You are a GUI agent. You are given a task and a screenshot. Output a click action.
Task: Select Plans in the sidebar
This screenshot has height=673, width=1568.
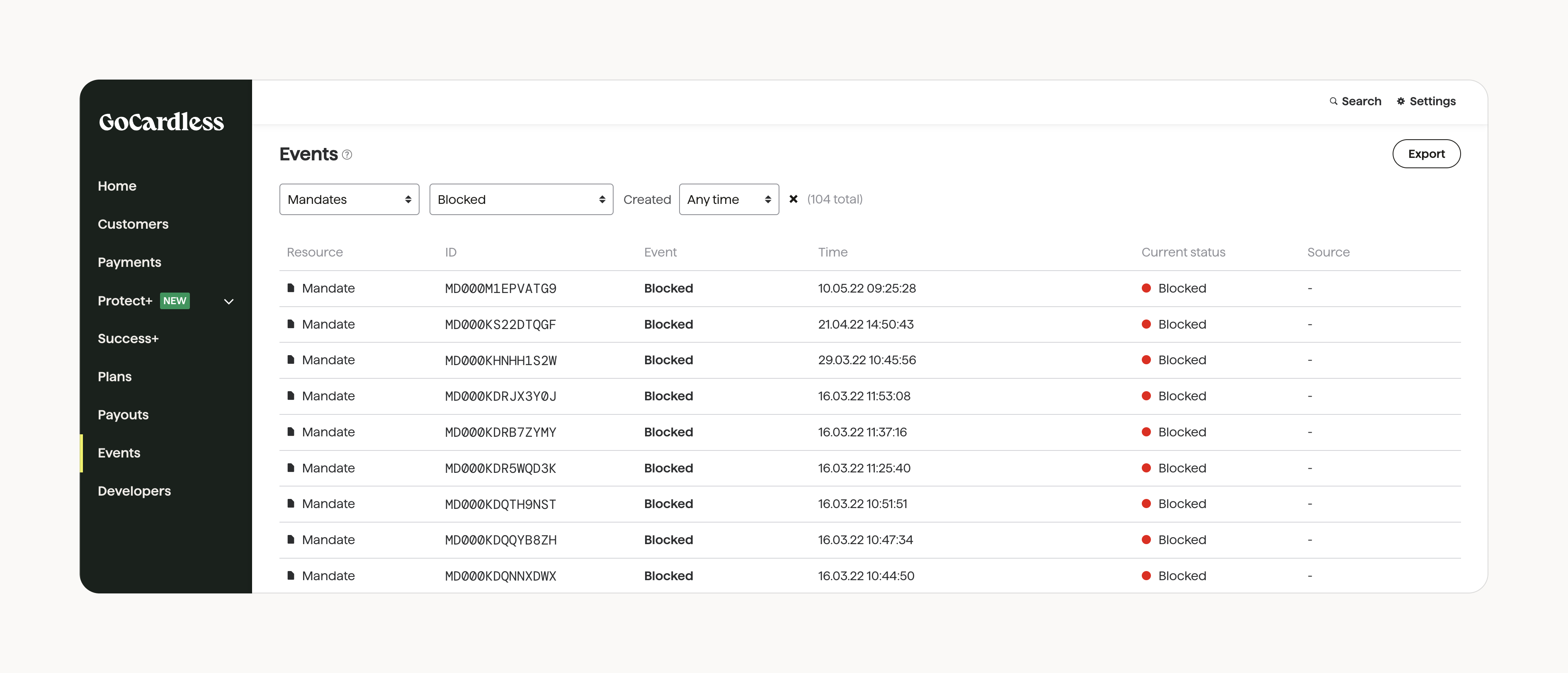[x=114, y=376]
